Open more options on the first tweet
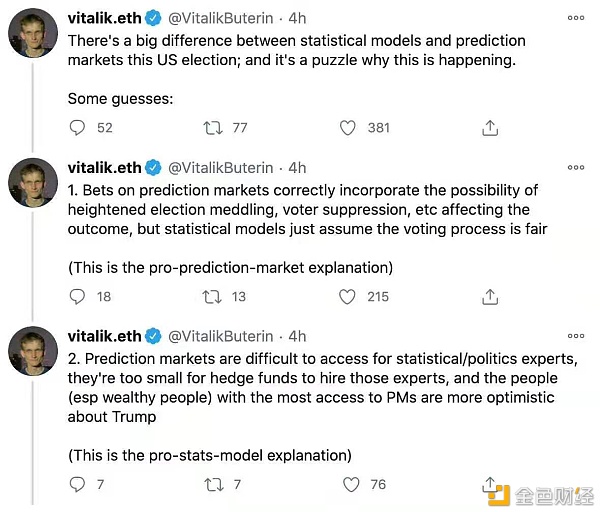This screenshot has height=512, width=600. click(x=575, y=17)
